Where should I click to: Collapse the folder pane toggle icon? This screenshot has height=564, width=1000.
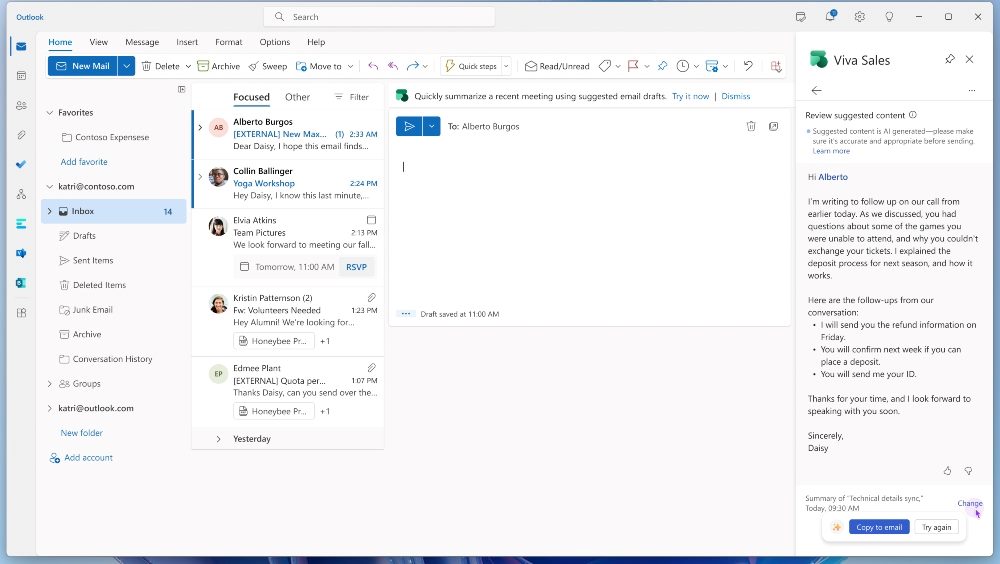[182, 89]
